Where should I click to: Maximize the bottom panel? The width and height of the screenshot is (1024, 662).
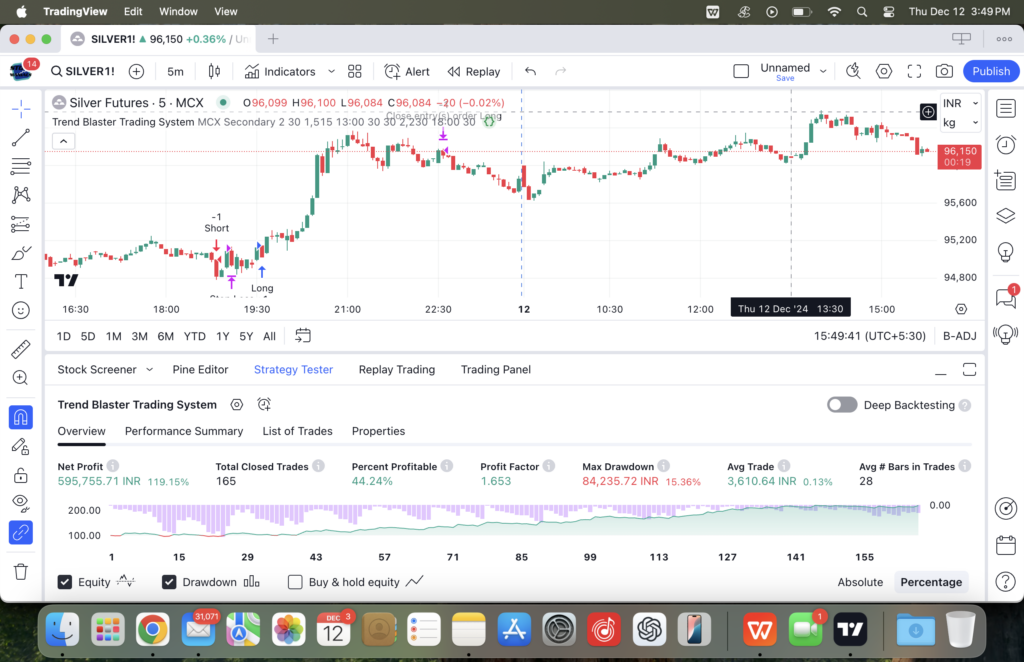coord(969,370)
